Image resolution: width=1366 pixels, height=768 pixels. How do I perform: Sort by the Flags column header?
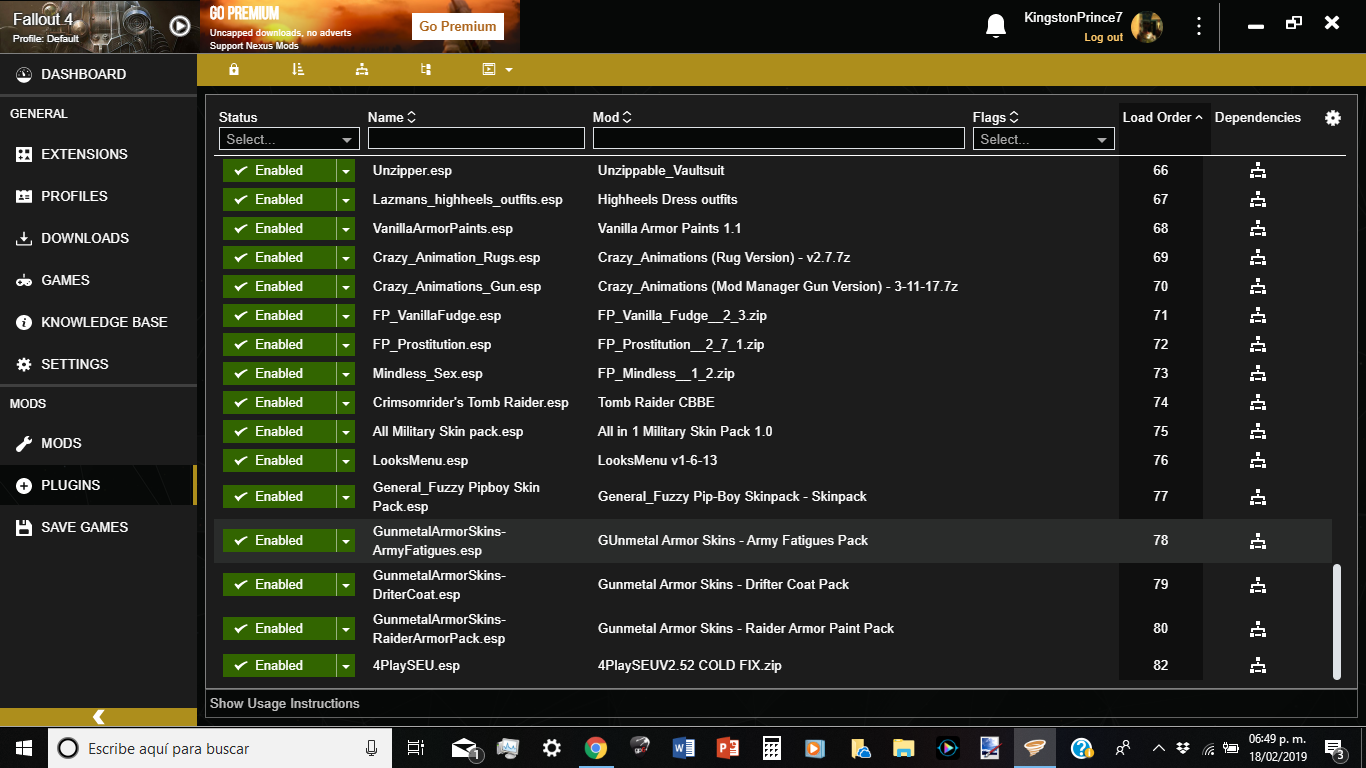[996, 117]
